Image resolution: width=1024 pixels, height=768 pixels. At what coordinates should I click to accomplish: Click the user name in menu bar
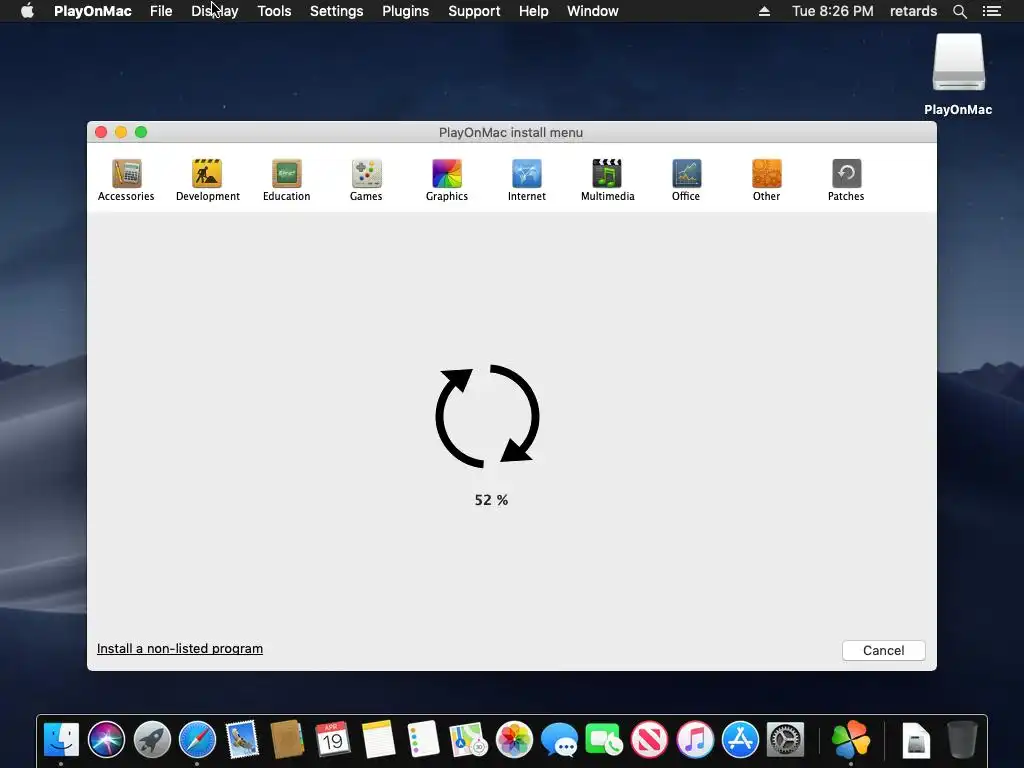coord(913,11)
